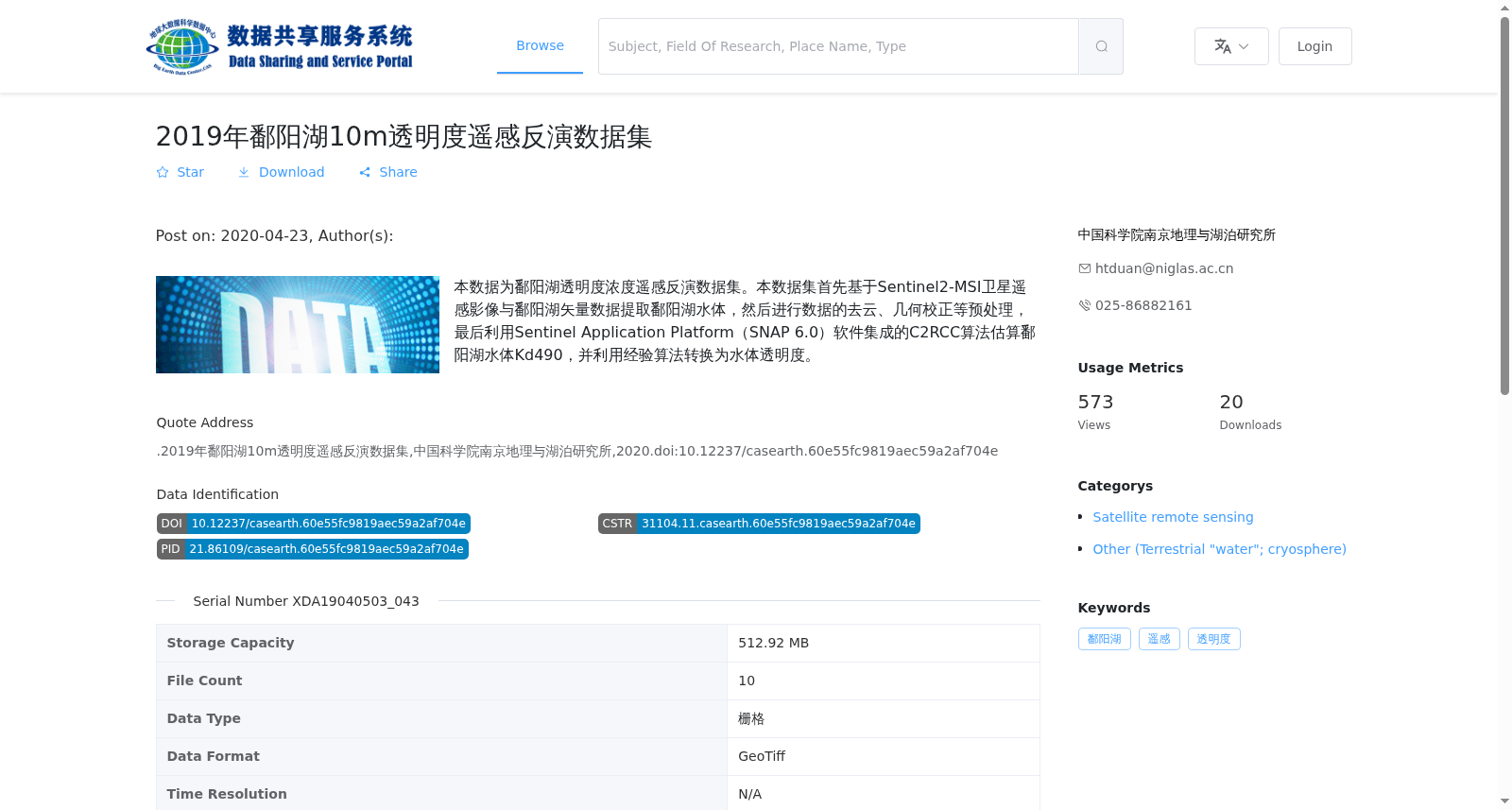Image resolution: width=1512 pixels, height=810 pixels.
Task: Click the Share link
Action: (x=388, y=172)
